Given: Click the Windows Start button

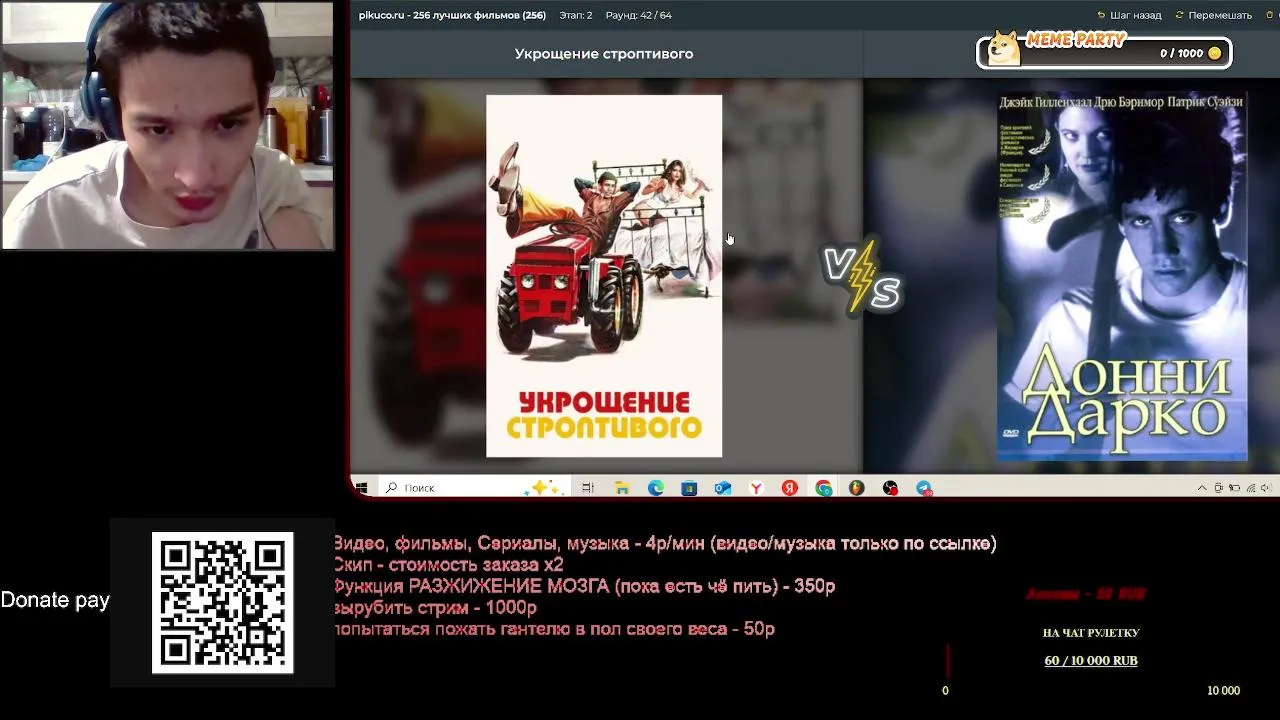Looking at the screenshot, I should 361,488.
